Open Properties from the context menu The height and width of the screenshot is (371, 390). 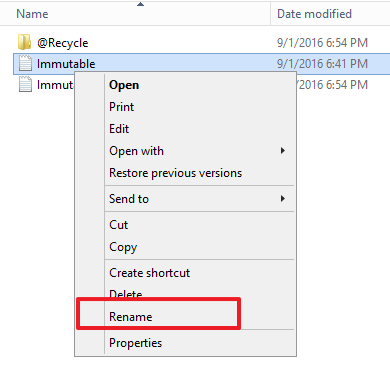pyautogui.click(x=135, y=343)
